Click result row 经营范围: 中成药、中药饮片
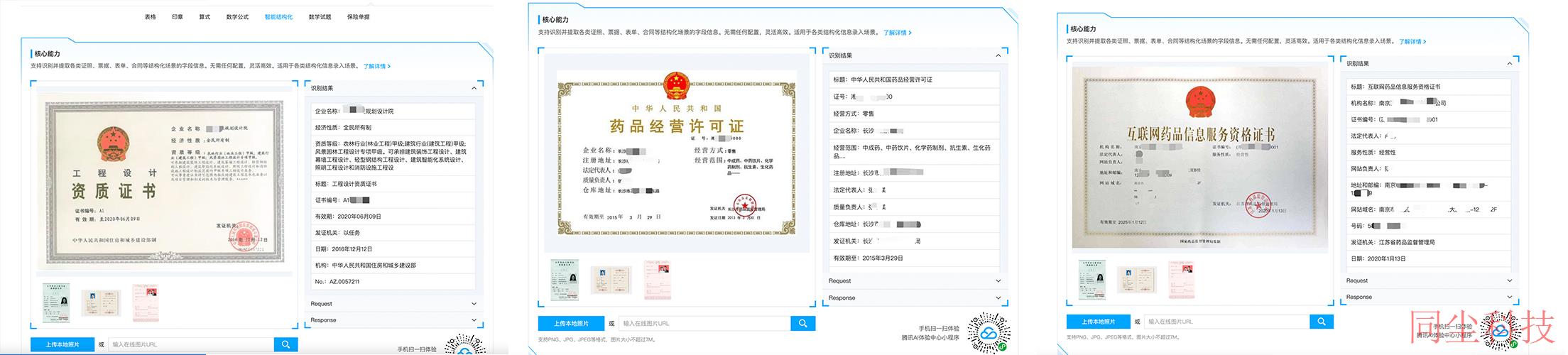1568x355 pixels. 915,152
